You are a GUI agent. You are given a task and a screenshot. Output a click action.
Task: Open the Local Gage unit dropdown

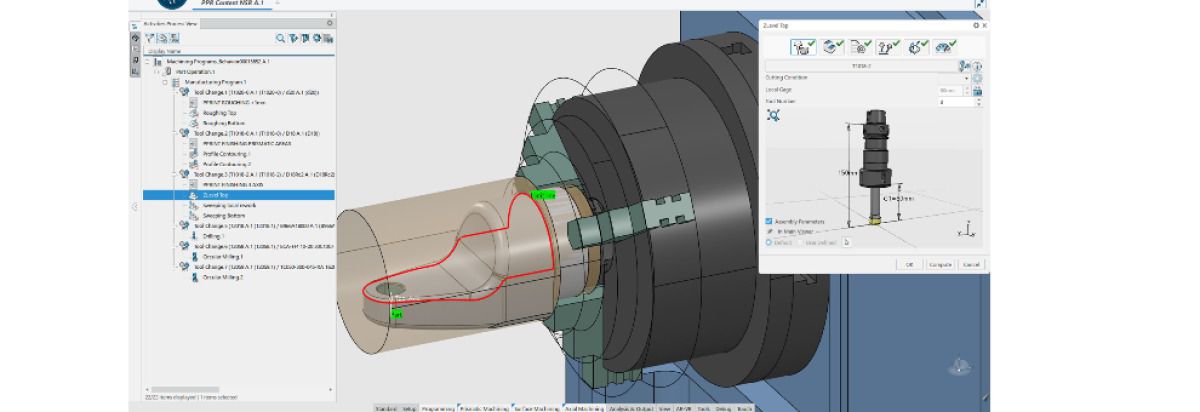[x=966, y=90]
